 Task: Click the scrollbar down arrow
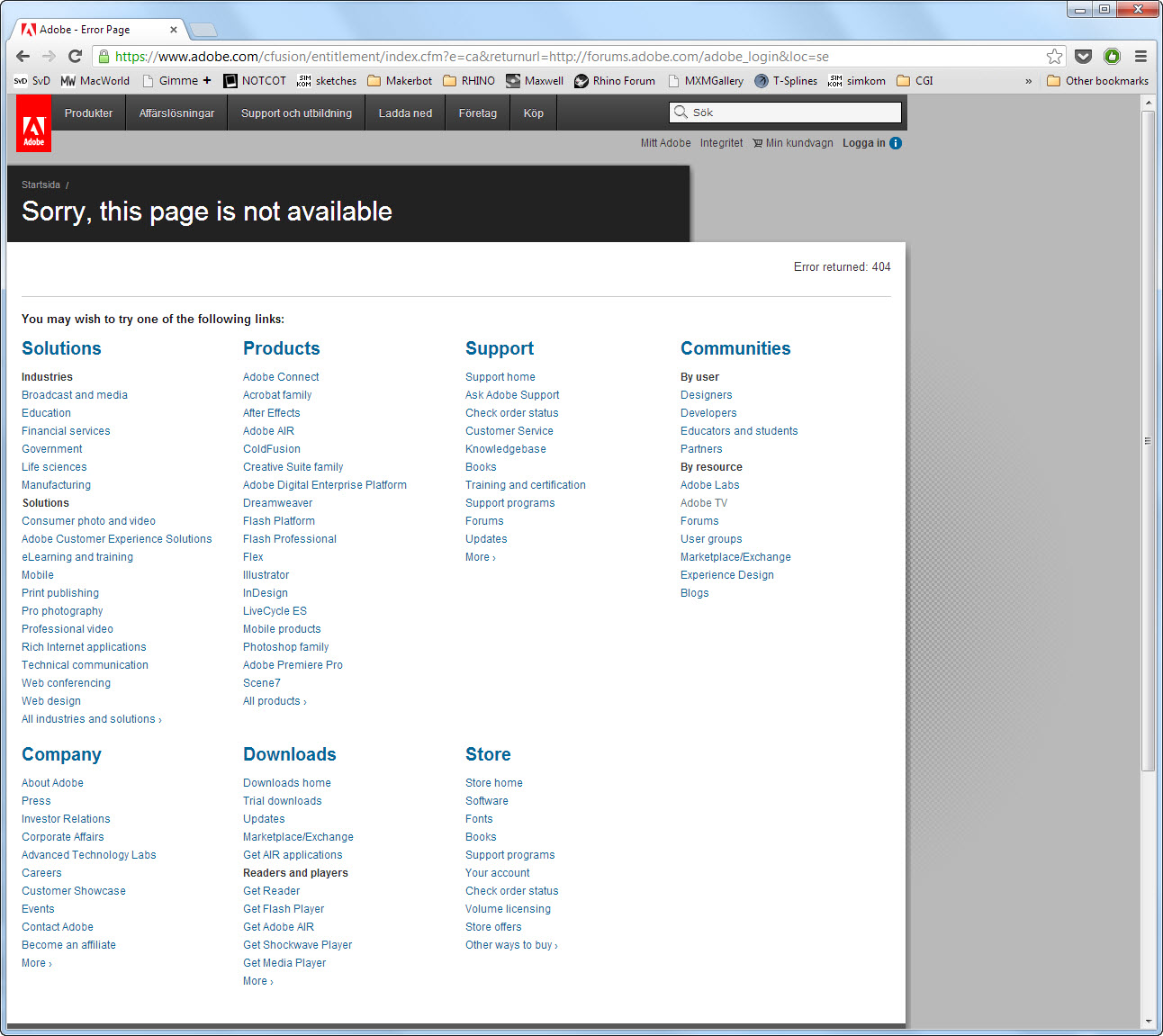tap(1148, 1022)
